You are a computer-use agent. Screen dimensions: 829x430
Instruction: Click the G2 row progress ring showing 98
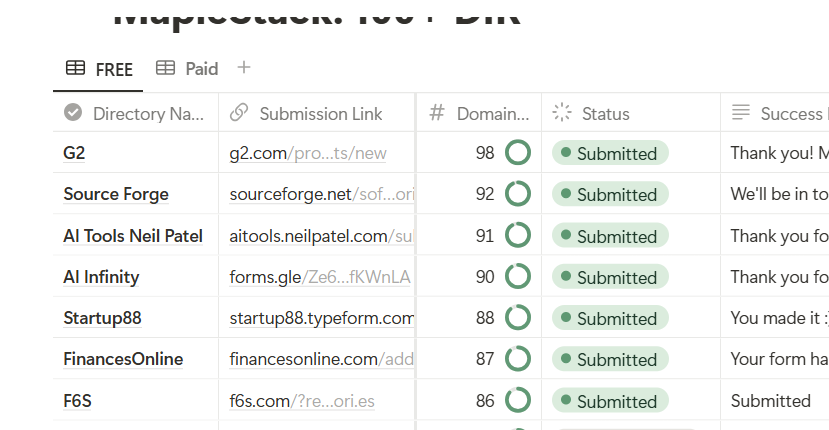point(517,153)
